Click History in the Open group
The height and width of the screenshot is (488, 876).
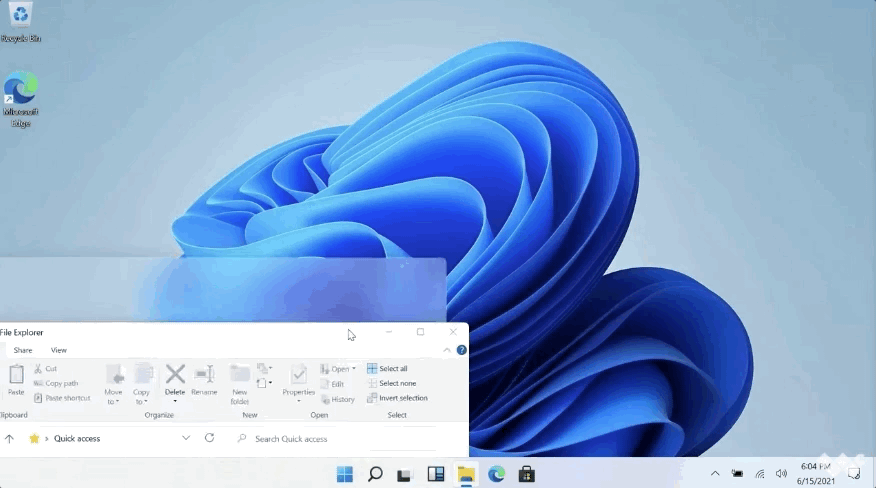coord(338,399)
